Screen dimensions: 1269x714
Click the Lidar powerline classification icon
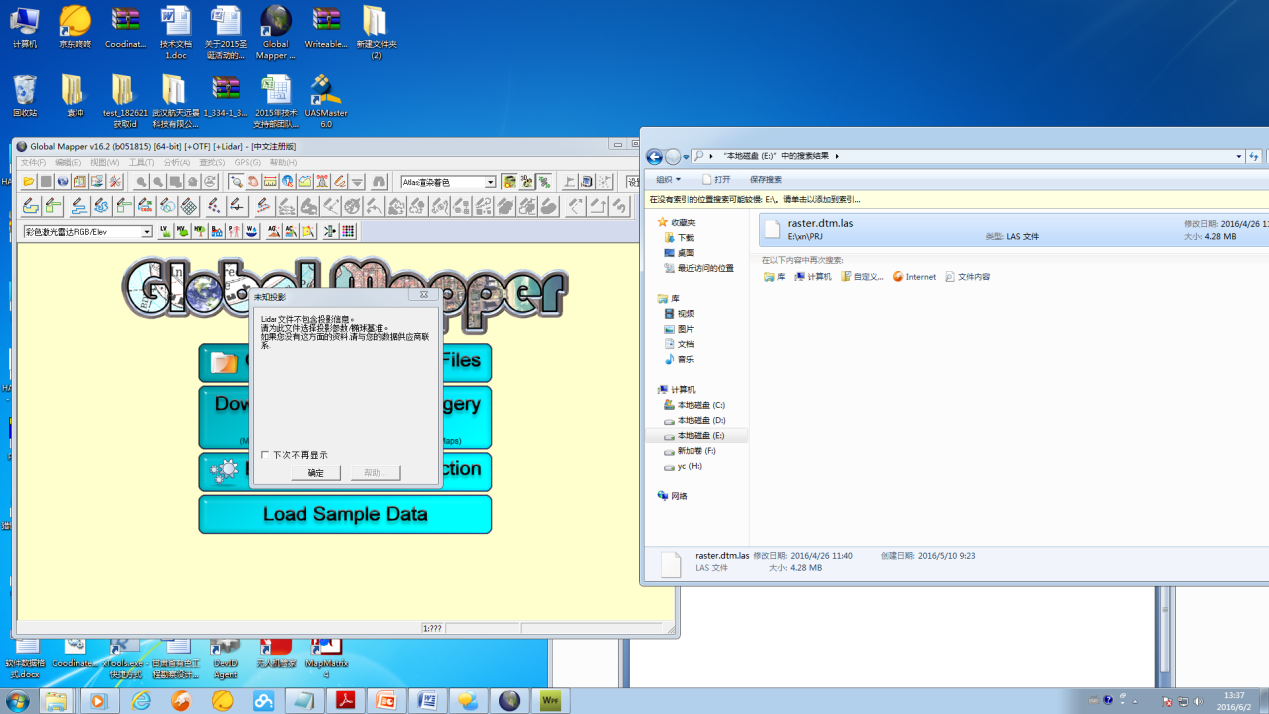(x=234, y=231)
